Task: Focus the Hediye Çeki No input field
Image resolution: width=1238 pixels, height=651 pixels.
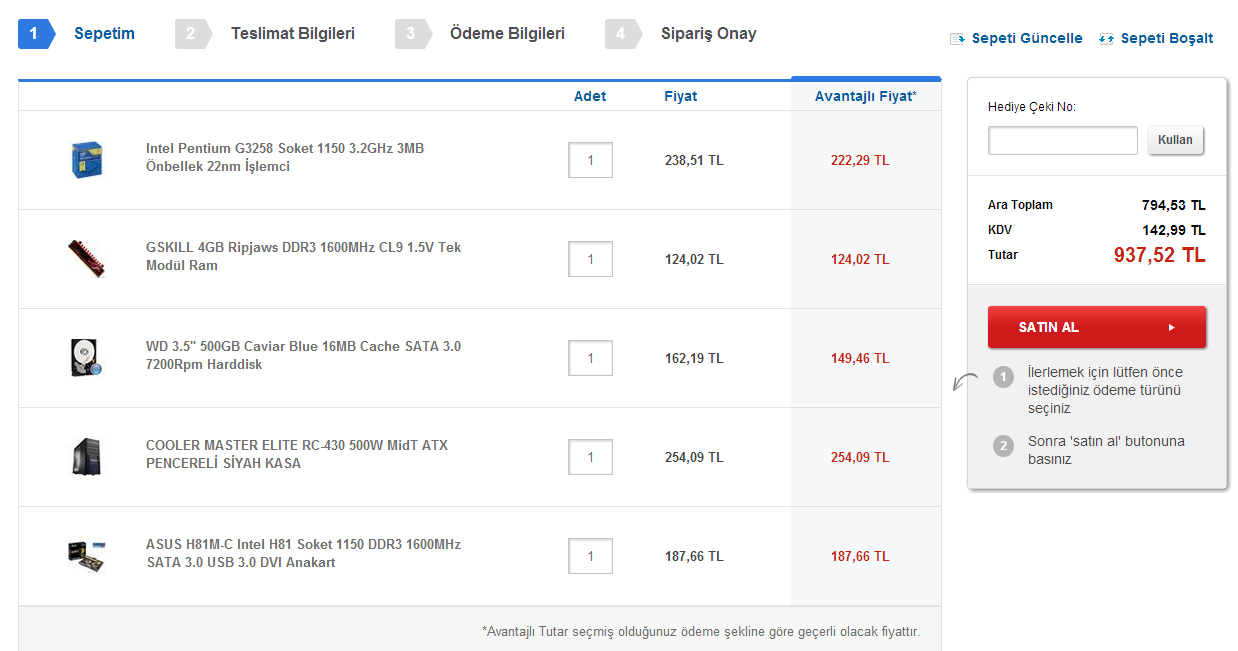Action: 1062,141
